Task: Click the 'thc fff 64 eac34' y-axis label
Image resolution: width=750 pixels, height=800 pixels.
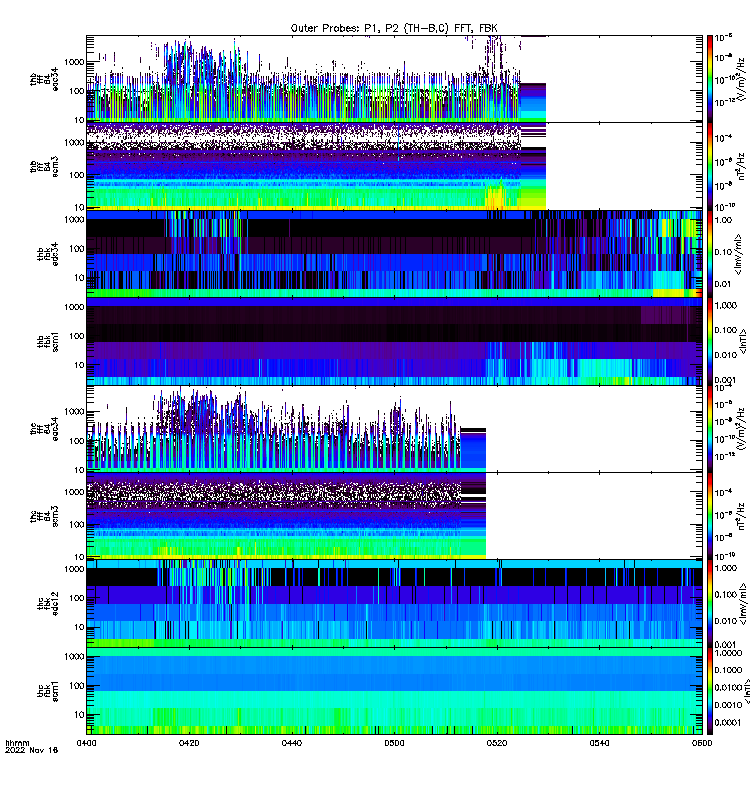Action: [44, 429]
